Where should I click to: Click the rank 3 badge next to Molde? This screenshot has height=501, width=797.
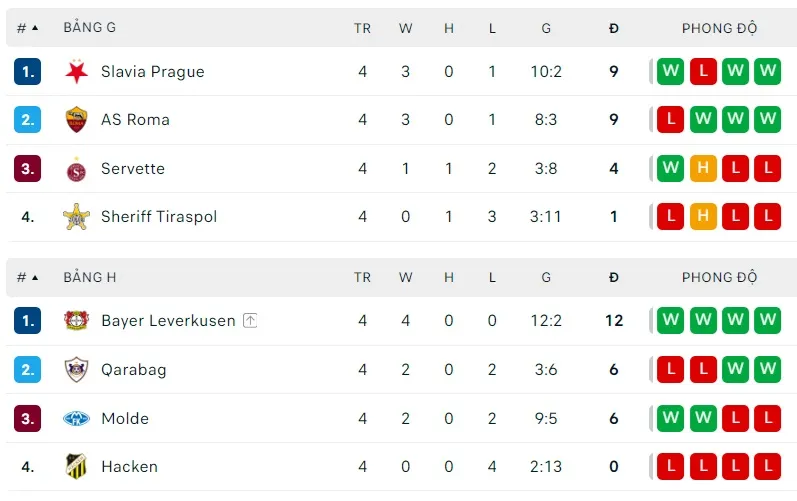click(28, 419)
